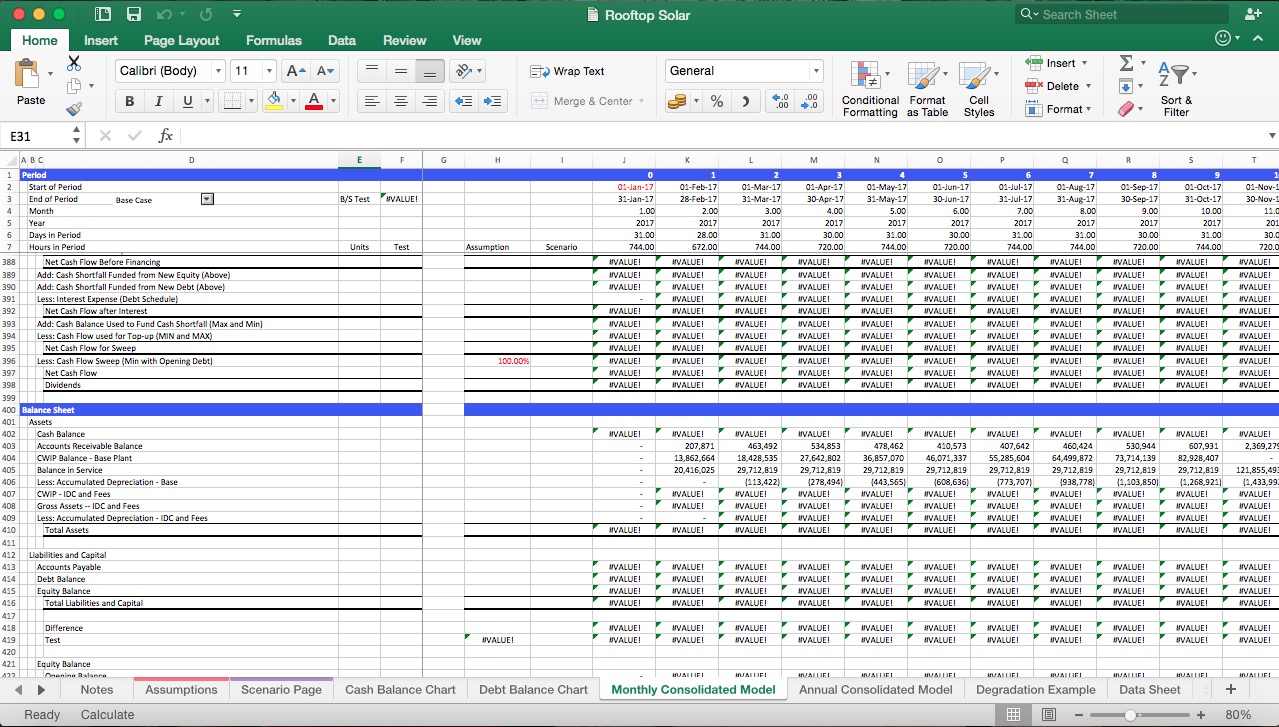This screenshot has height=727, width=1279.
Task: Click the AutoSum sigma icon
Action: (1127, 62)
